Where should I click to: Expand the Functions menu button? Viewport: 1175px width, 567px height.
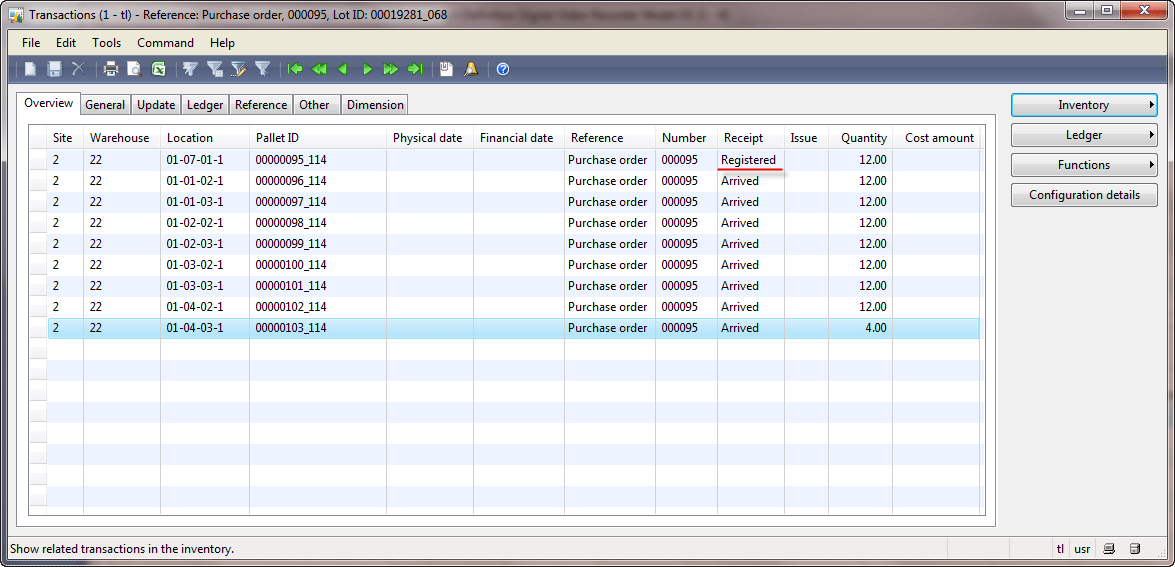click(1084, 165)
